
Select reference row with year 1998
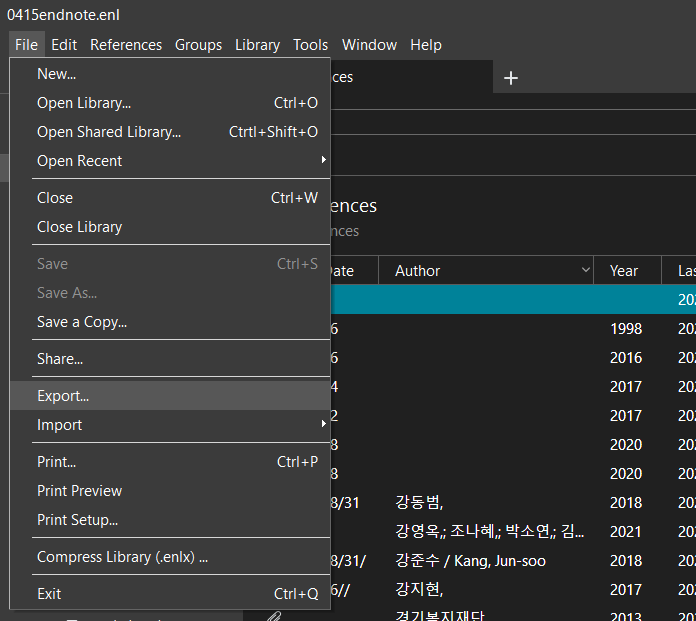coord(514,329)
